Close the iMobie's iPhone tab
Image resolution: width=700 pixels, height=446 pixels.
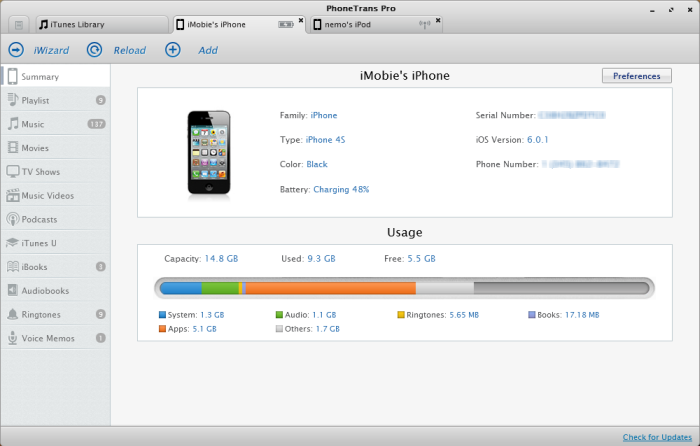[301, 21]
